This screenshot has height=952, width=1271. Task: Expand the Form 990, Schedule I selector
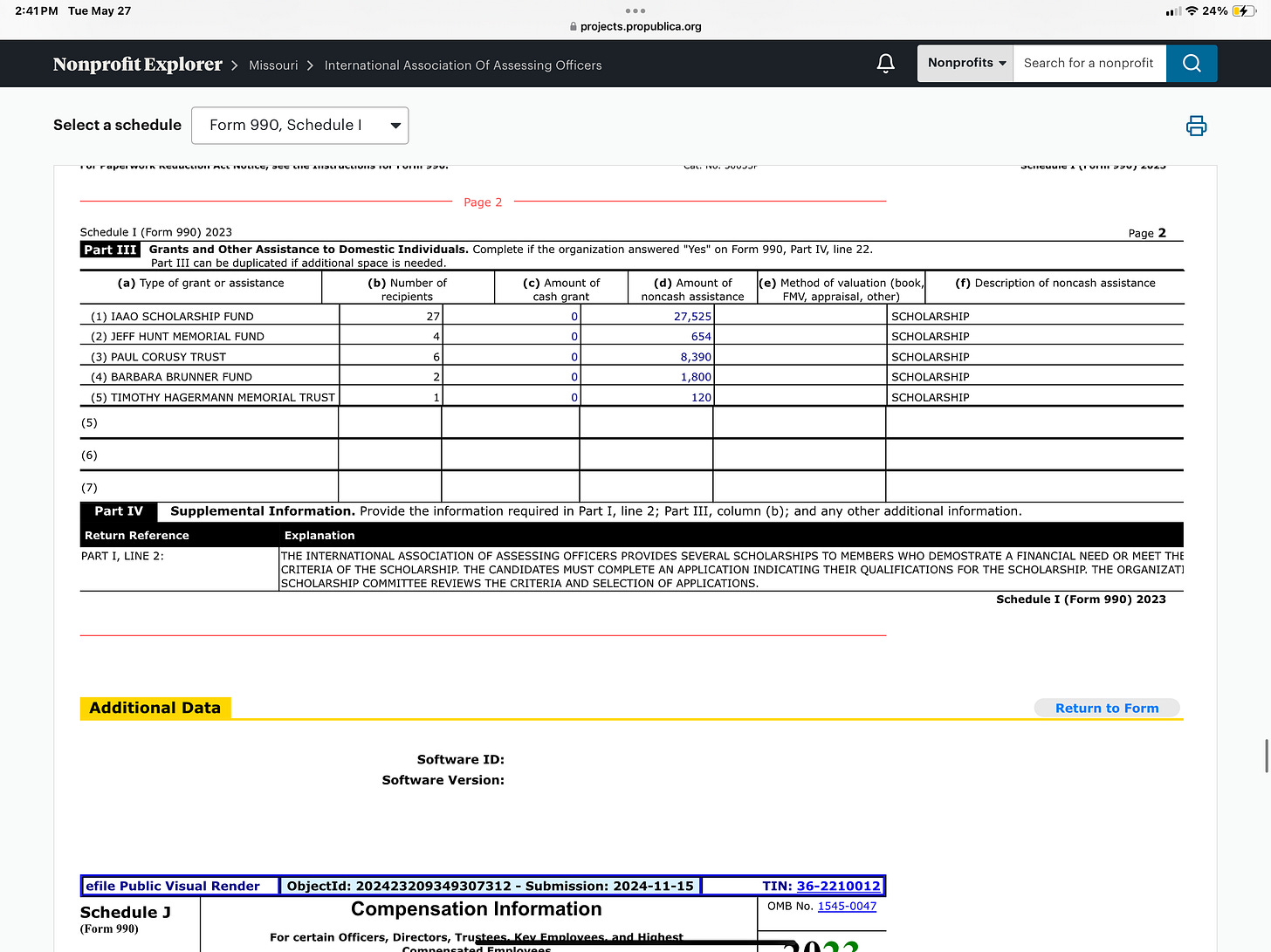tap(299, 126)
